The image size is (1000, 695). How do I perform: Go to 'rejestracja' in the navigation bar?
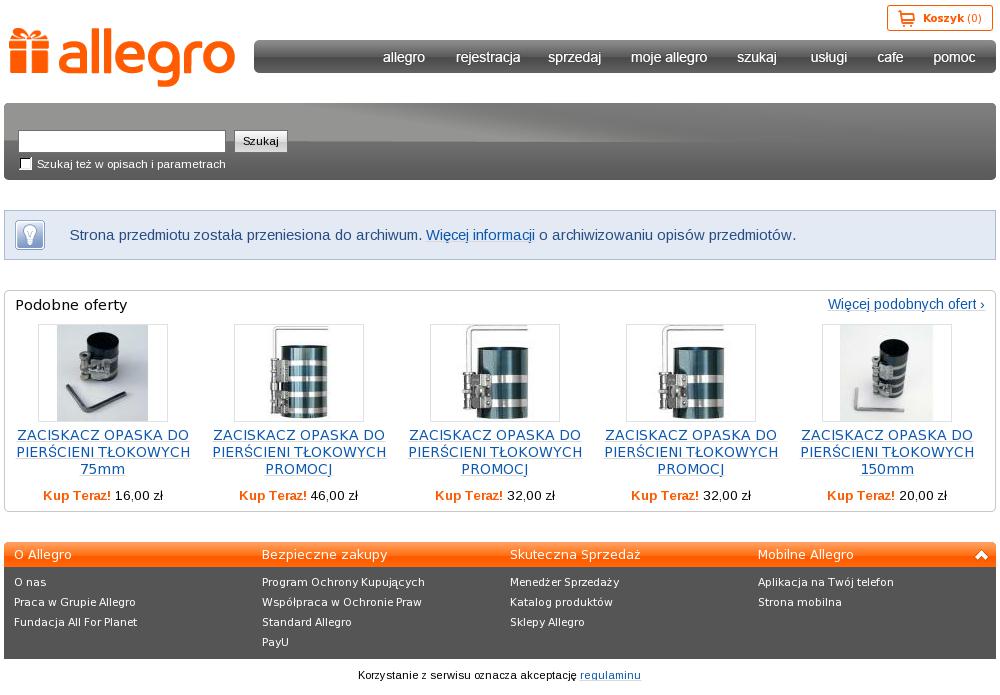[488, 57]
